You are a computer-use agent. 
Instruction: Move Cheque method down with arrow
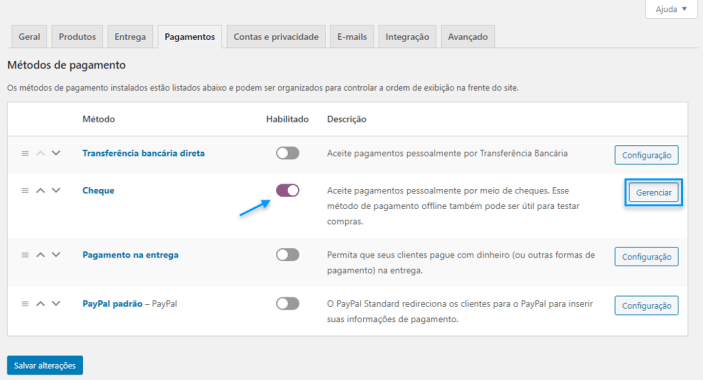pyautogui.click(x=56, y=190)
